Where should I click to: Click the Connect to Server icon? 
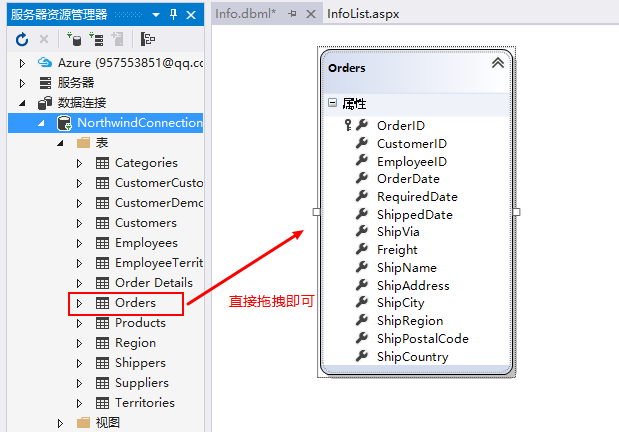pyautogui.click(x=96, y=39)
